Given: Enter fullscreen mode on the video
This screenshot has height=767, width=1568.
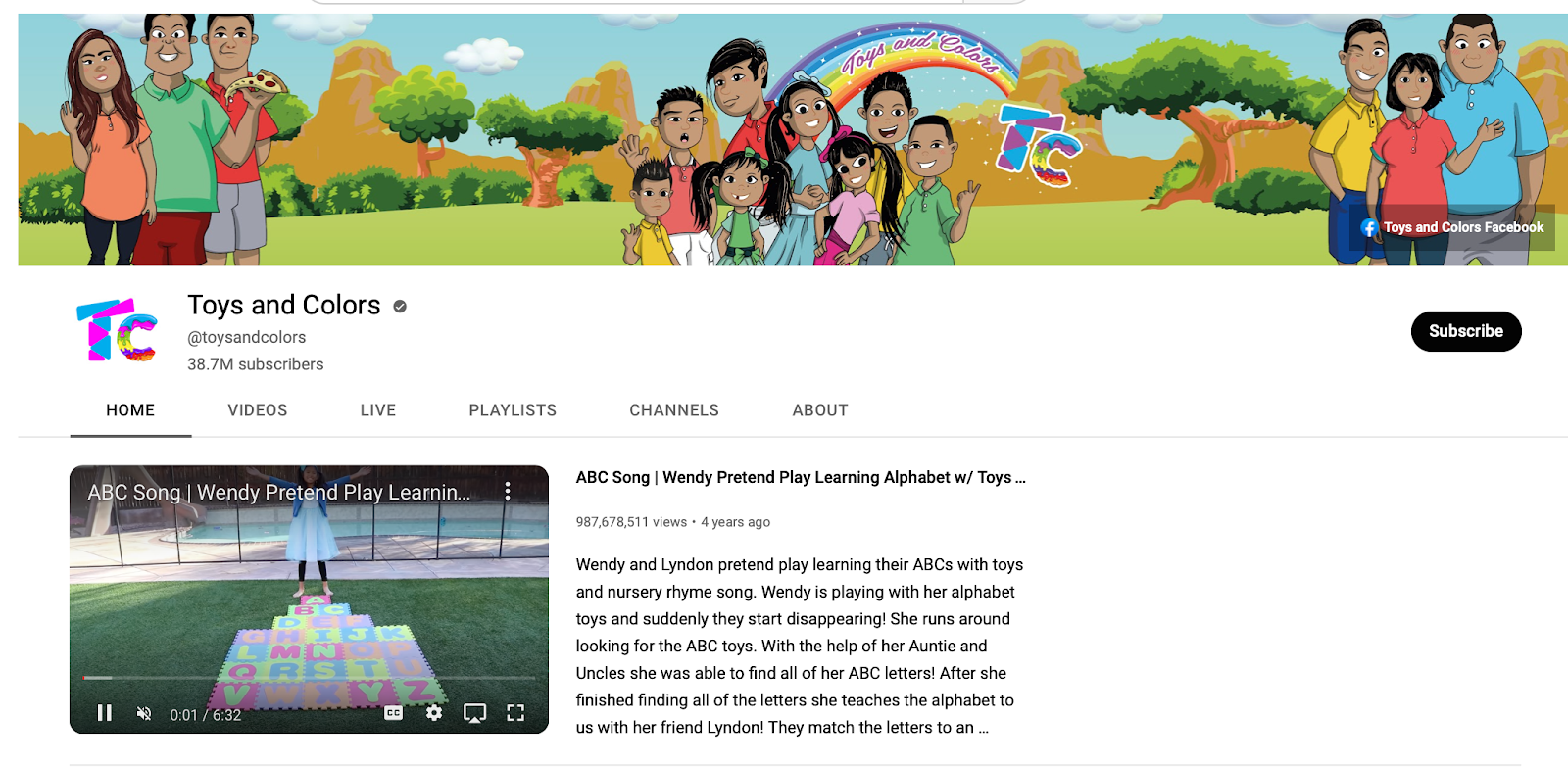Looking at the screenshot, I should 515,713.
